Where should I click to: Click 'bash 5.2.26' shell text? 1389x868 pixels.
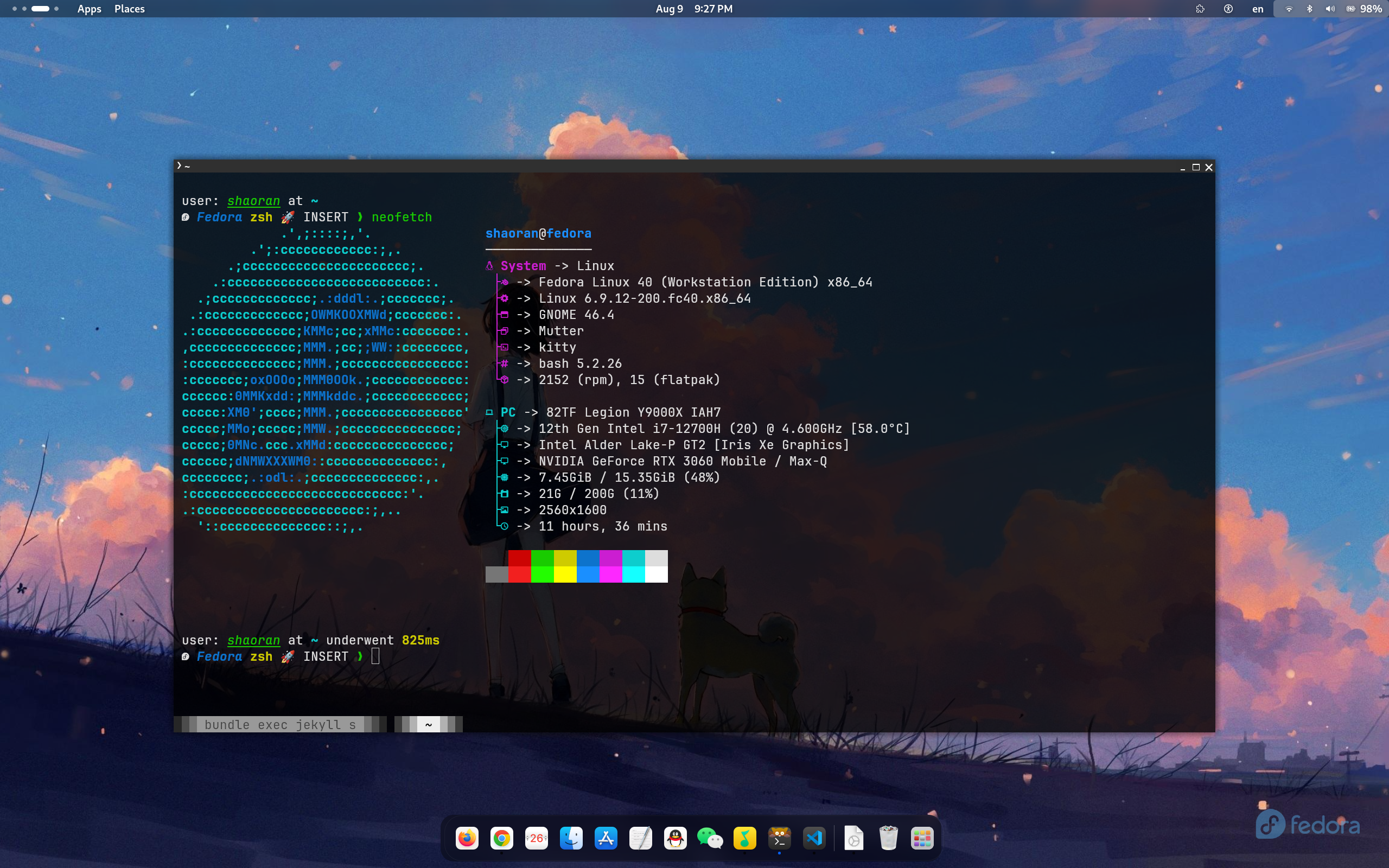580,363
